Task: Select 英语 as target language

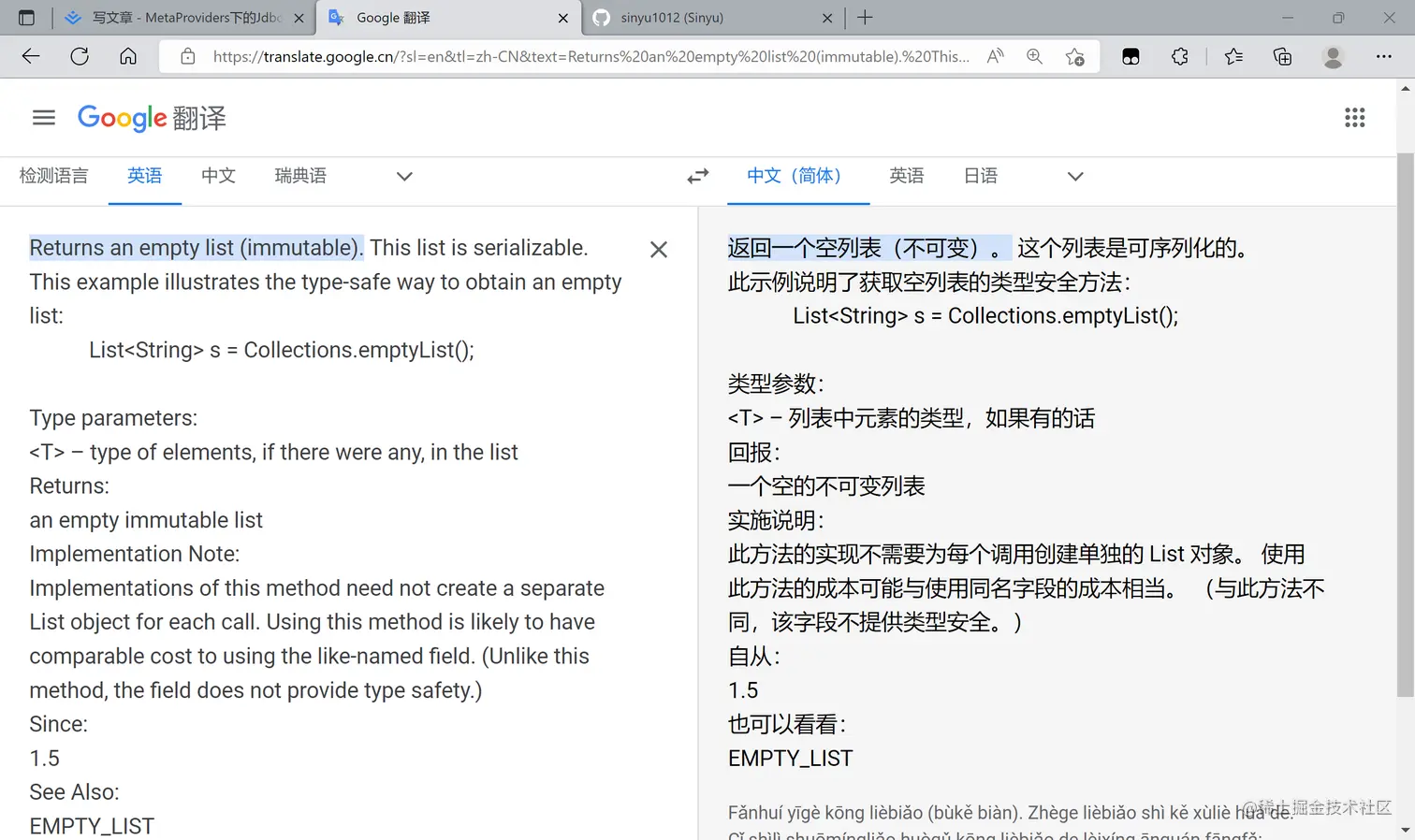Action: coord(907,176)
